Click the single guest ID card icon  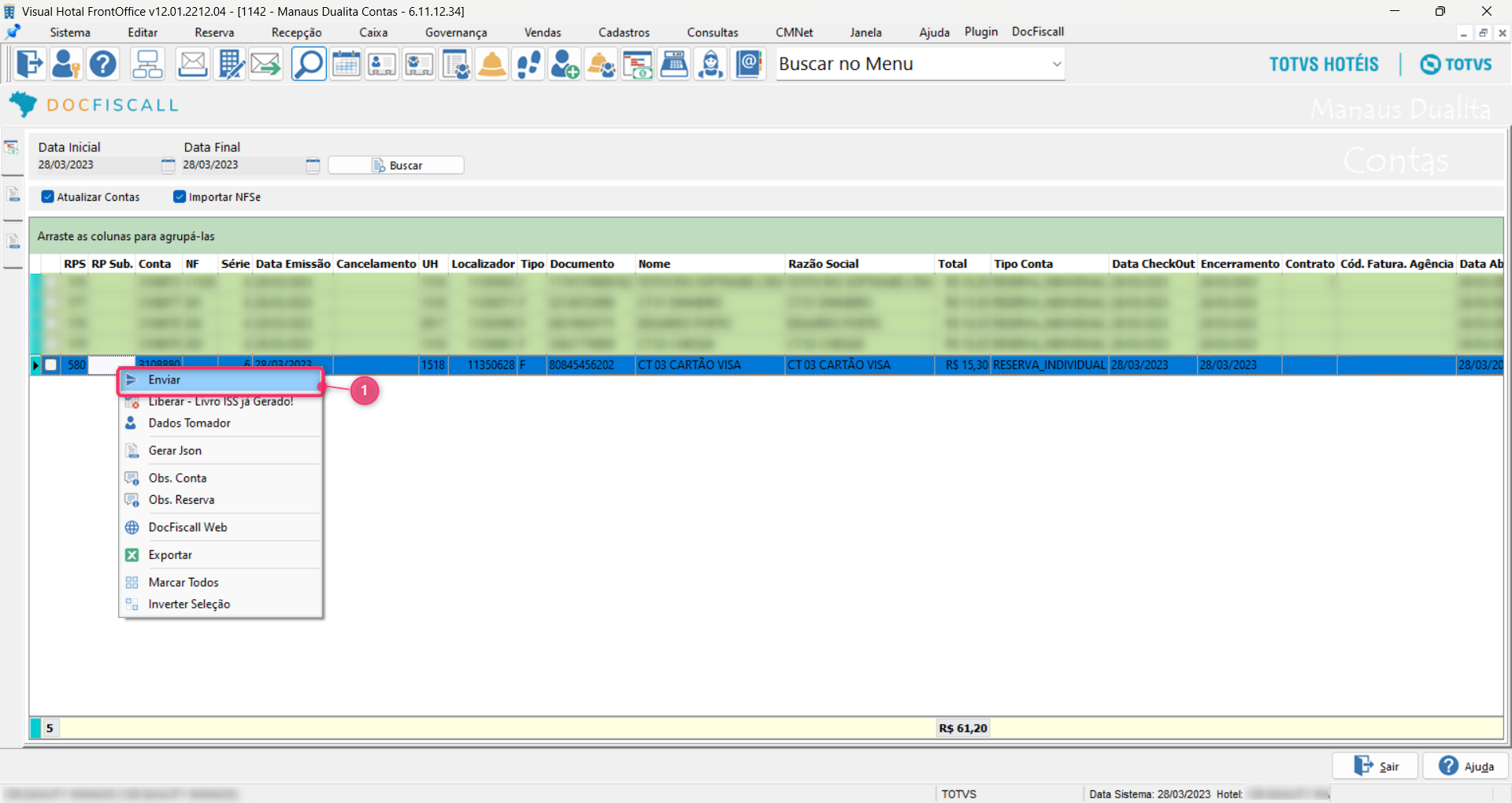coord(382,64)
